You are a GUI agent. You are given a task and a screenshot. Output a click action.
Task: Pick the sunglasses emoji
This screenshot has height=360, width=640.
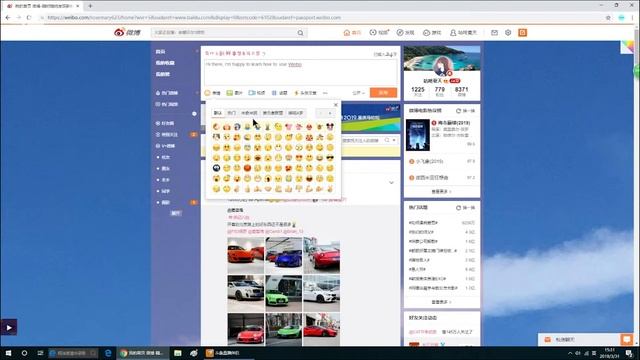[x=330, y=158]
